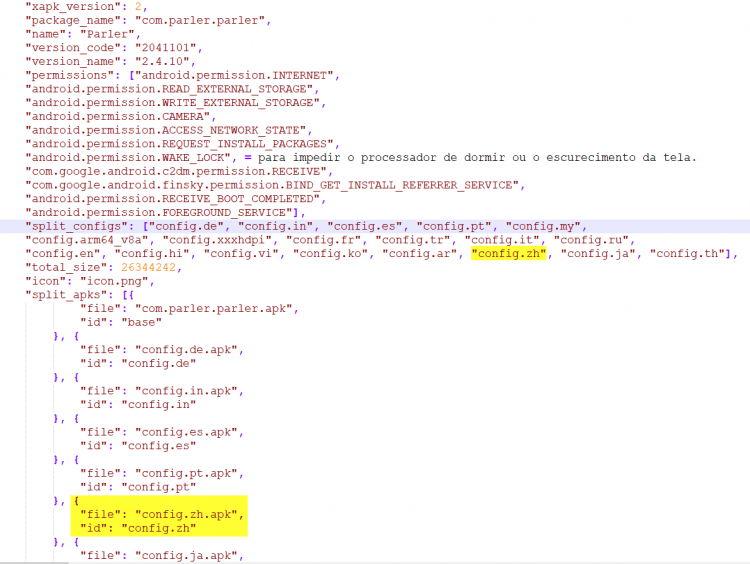Click the "config.pt" id value in split_apks
The image size is (750, 564).
point(159,487)
